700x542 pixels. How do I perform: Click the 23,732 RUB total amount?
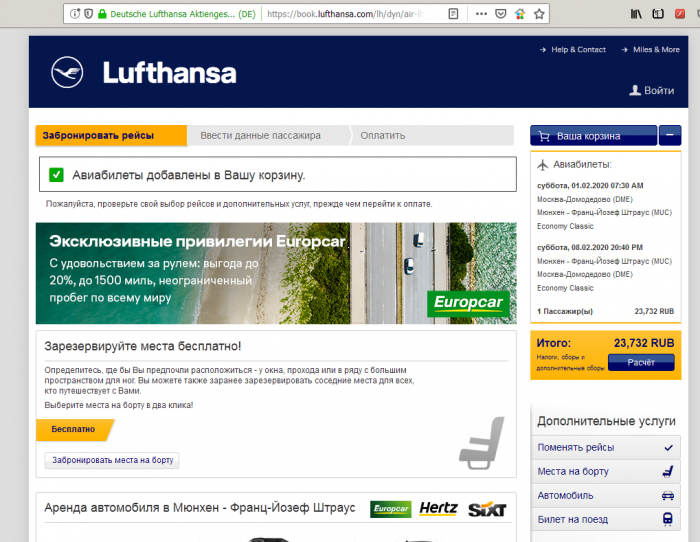pyautogui.click(x=644, y=343)
